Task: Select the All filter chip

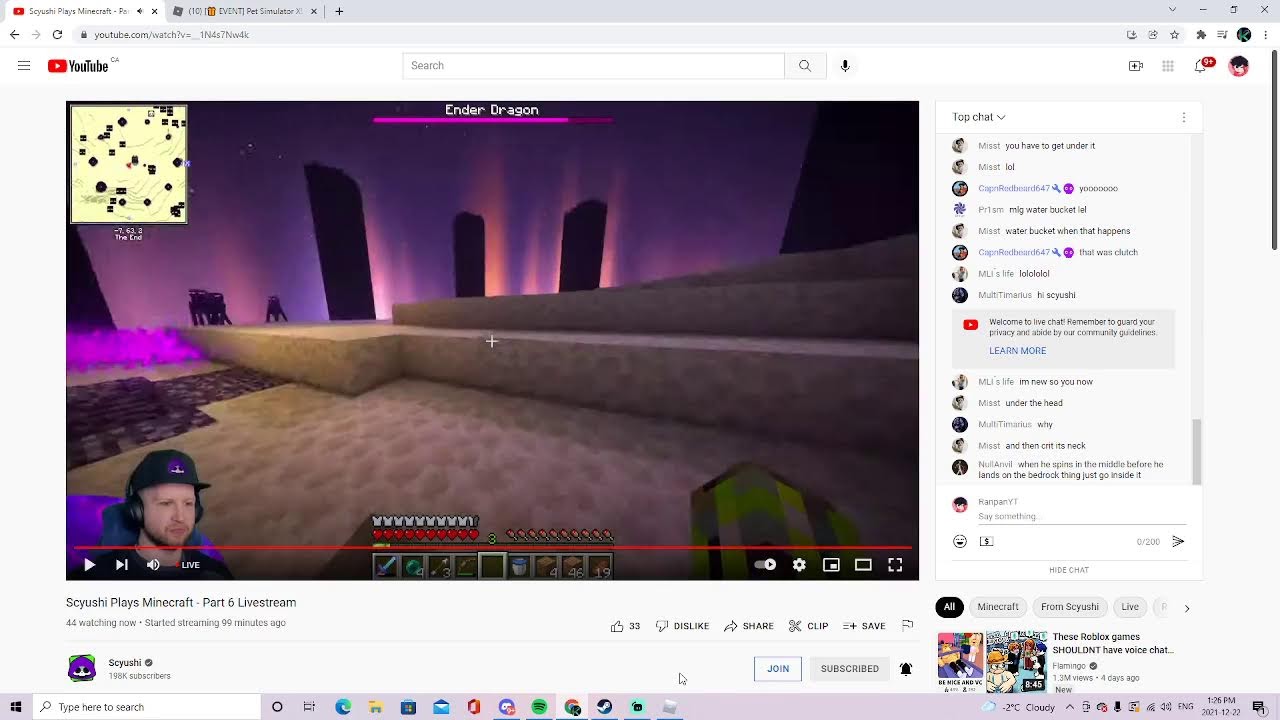Action: pos(949,607)
